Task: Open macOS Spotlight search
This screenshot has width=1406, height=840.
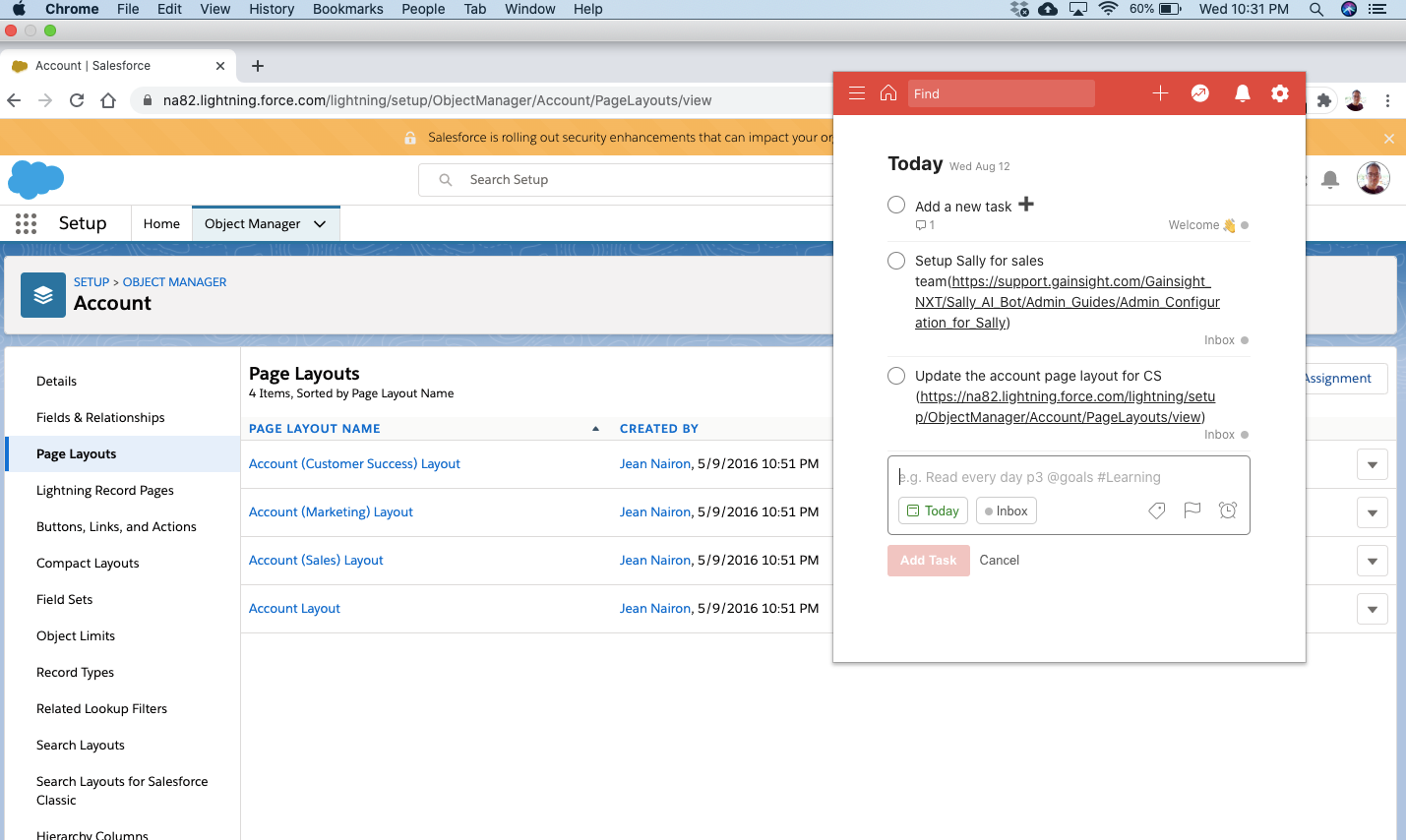Action: 1315,9
